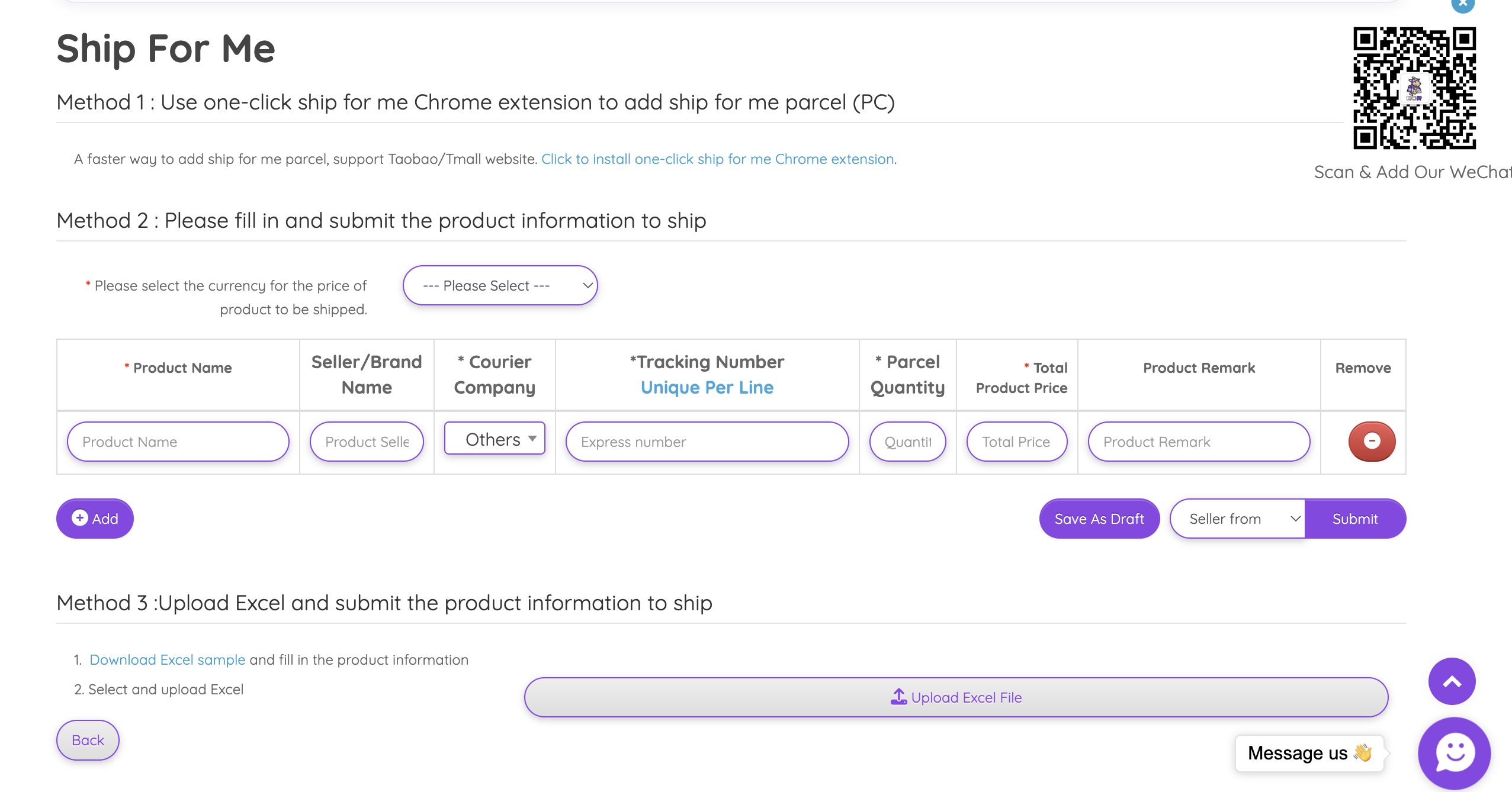Click the scroll-to-top arrow button
The width and height of the screenshot is (1512, 792).
pyautogui.click(x=1451, y=681)
